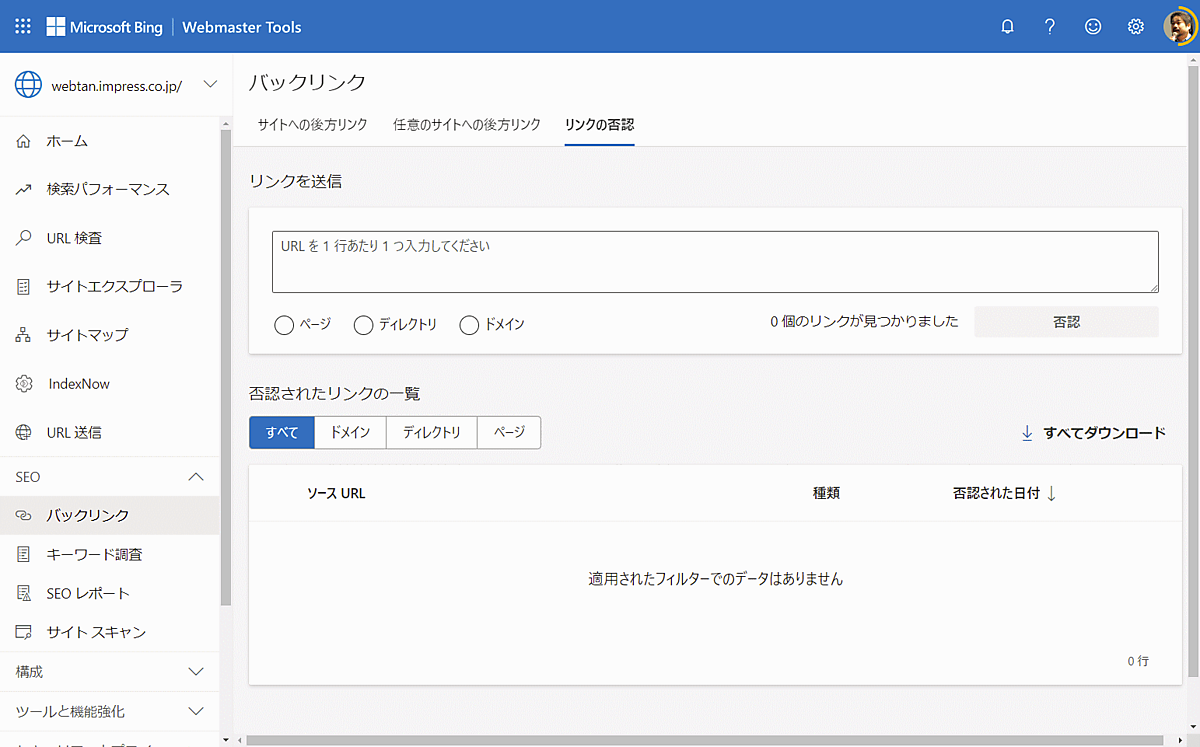1200x747 pixels.
Task: Select the ディレクトリ radio button
Action: [364, 325]
